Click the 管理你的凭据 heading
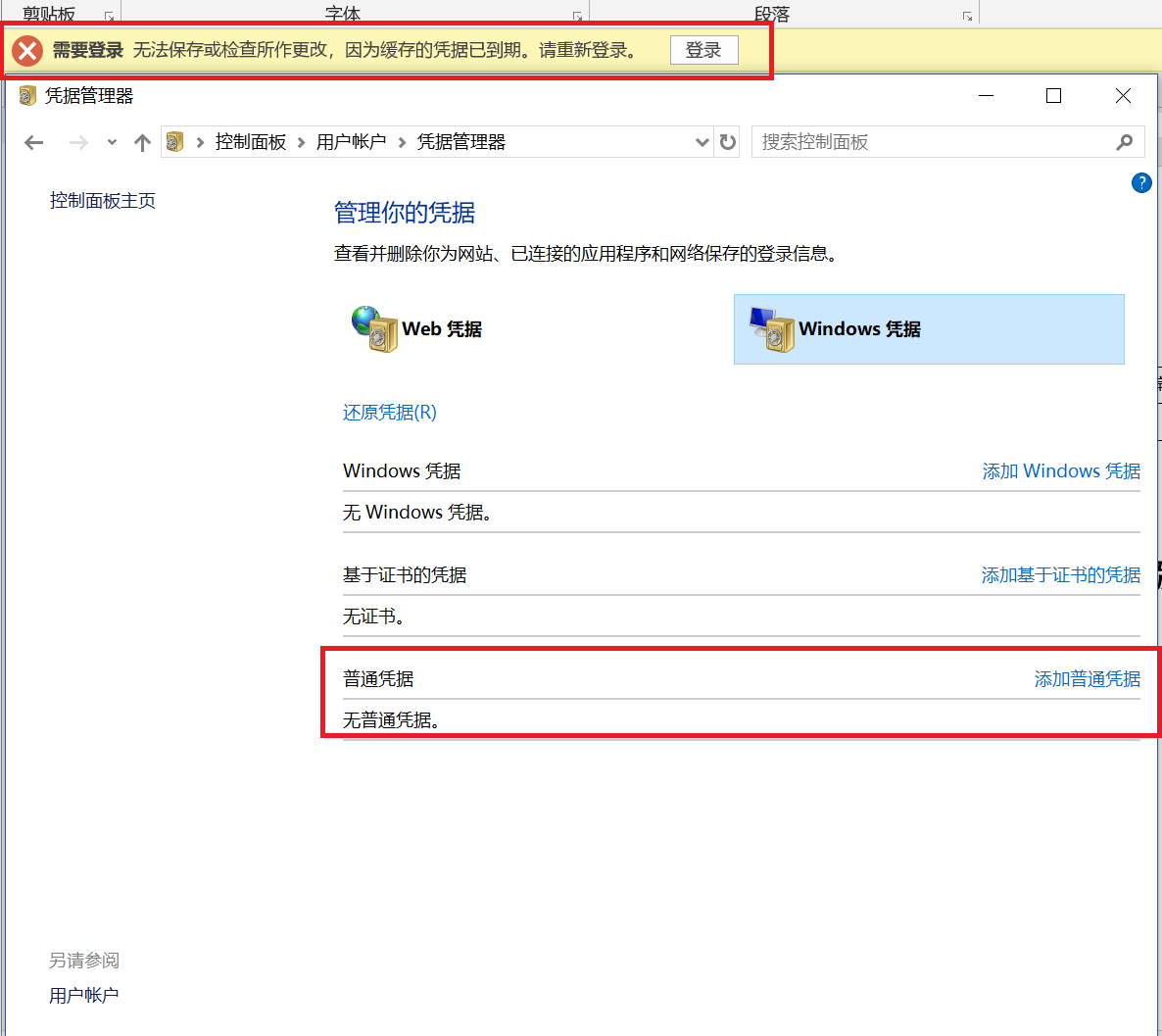 click(405, 213)
